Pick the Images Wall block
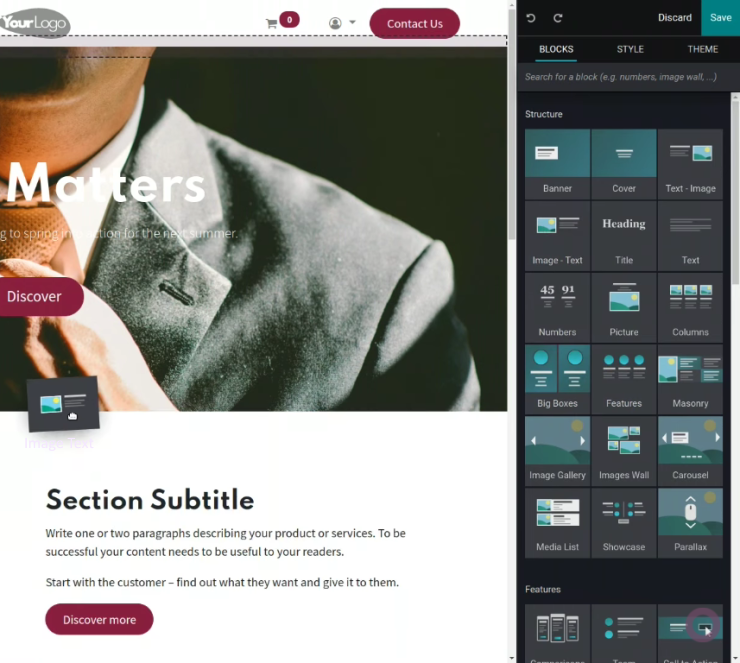The width and height of the screenshot is (740, 663). tap(623, 451)
